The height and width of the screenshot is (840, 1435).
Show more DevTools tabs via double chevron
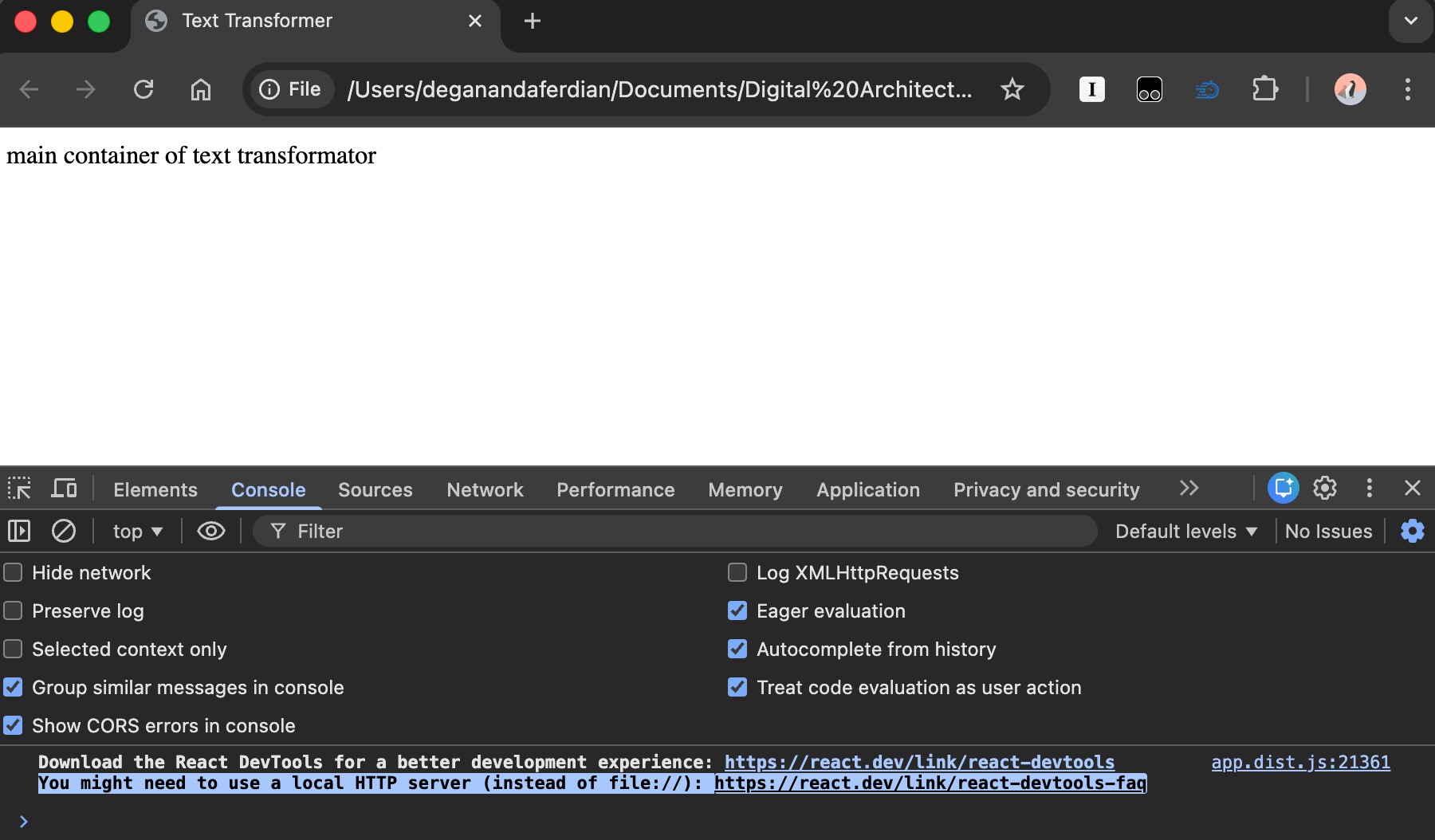1189,489
